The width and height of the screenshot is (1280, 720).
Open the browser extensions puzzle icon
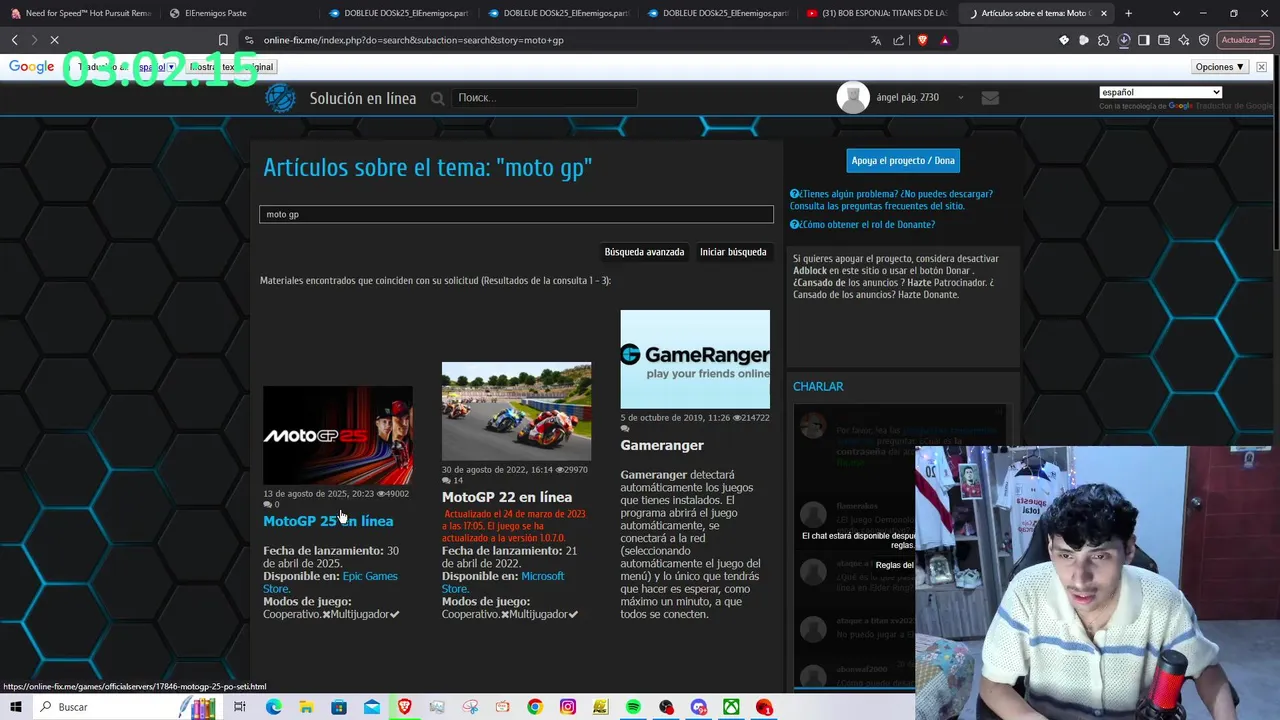click(x=1104, y=40)
